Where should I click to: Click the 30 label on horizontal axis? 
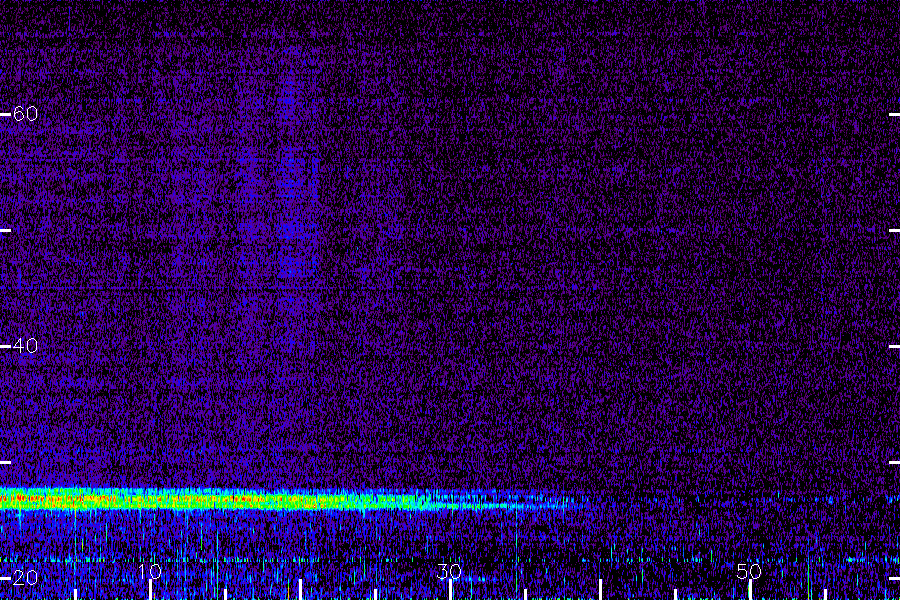click(x=449, y=571)
